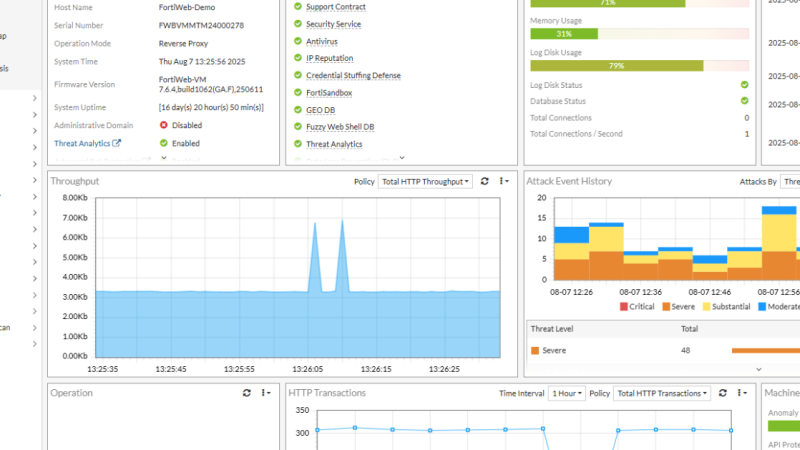Toggle Severe series in attack legend
The width and height of the screenshot is (800, 450).
coord(679,307)
